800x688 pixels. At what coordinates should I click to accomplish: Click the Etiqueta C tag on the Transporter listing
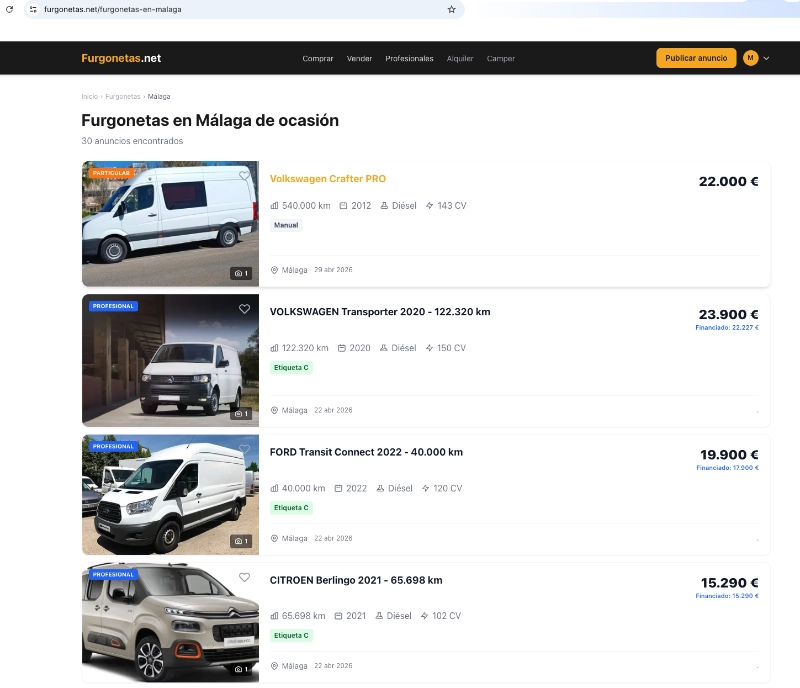click(x=291, y=367)
